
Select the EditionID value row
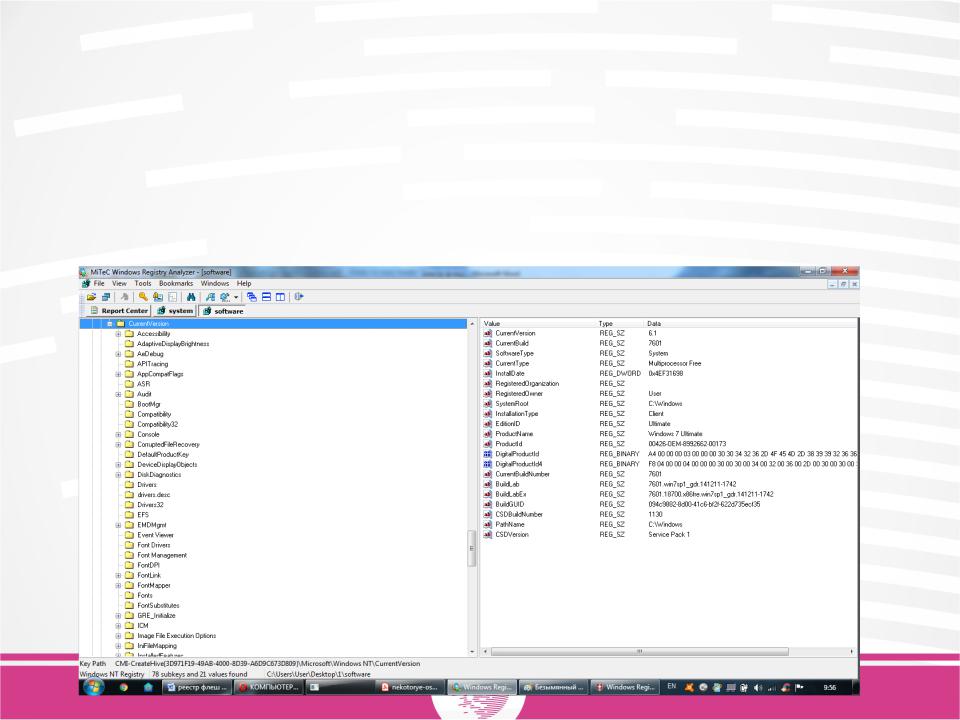[669, 424]
